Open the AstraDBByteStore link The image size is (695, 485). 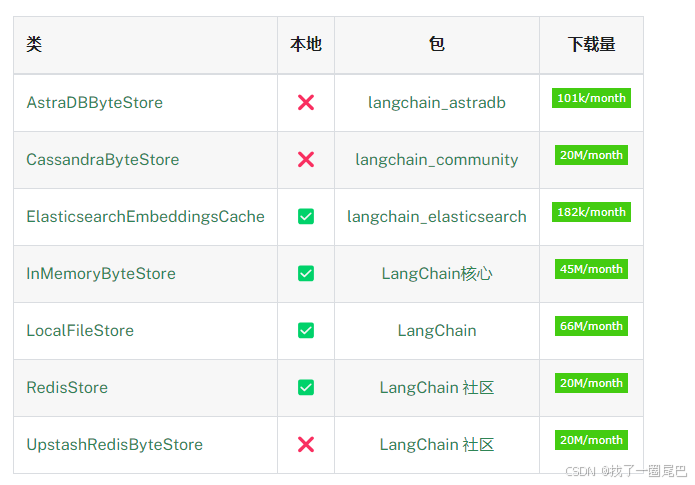pyautogui.click(x=94, y=103)
